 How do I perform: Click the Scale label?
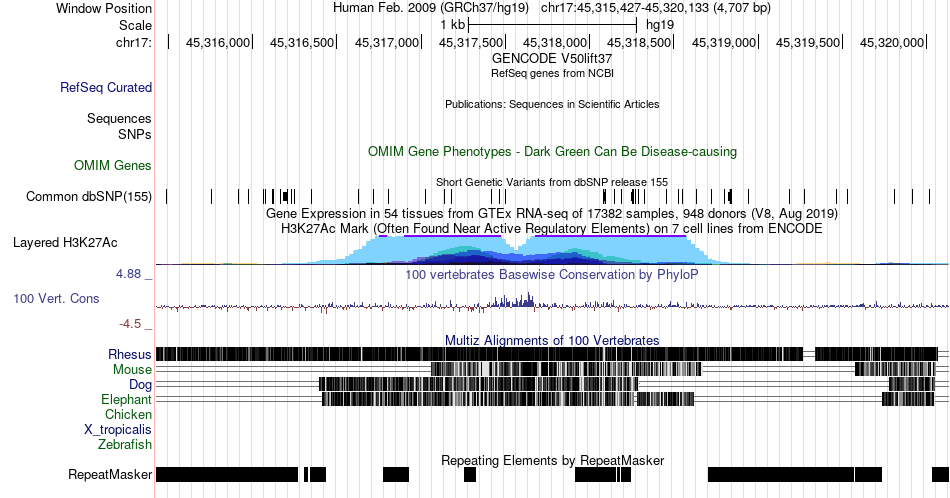click(136, 25)
